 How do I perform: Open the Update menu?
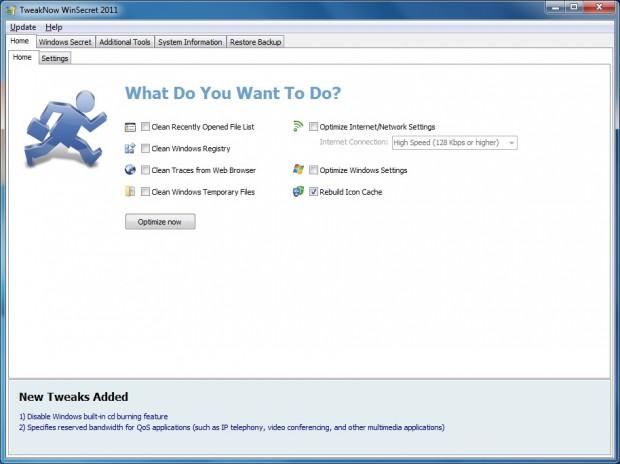[23, 27]
